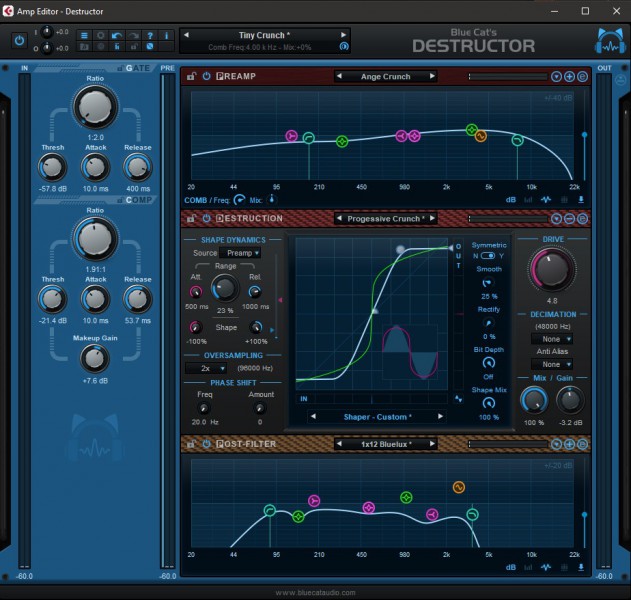
Task: Toggle the Preamp section power button
Action: point(206,76)
